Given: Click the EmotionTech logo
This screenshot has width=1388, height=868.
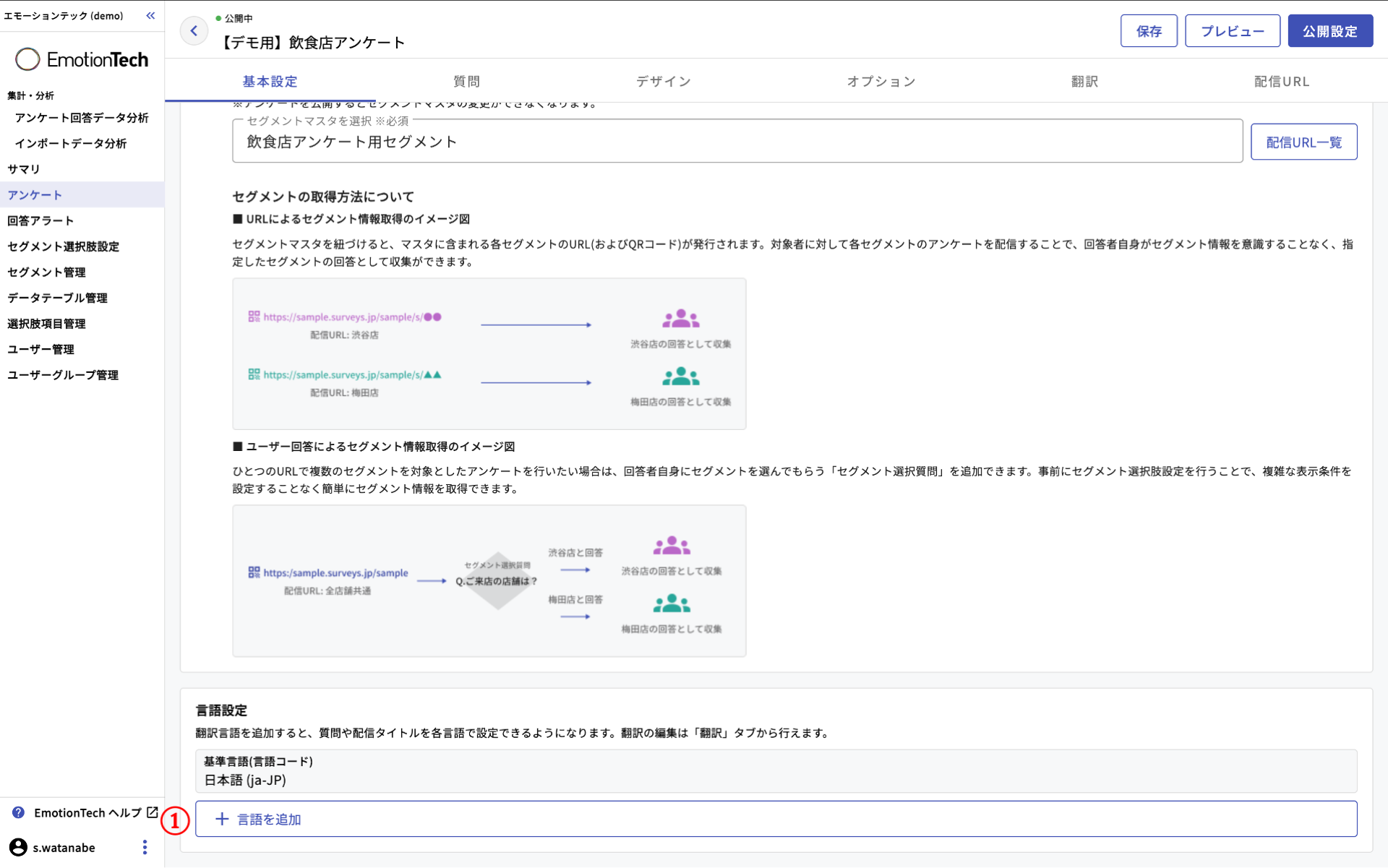Looking at the screenshot, I should point(82,59).
